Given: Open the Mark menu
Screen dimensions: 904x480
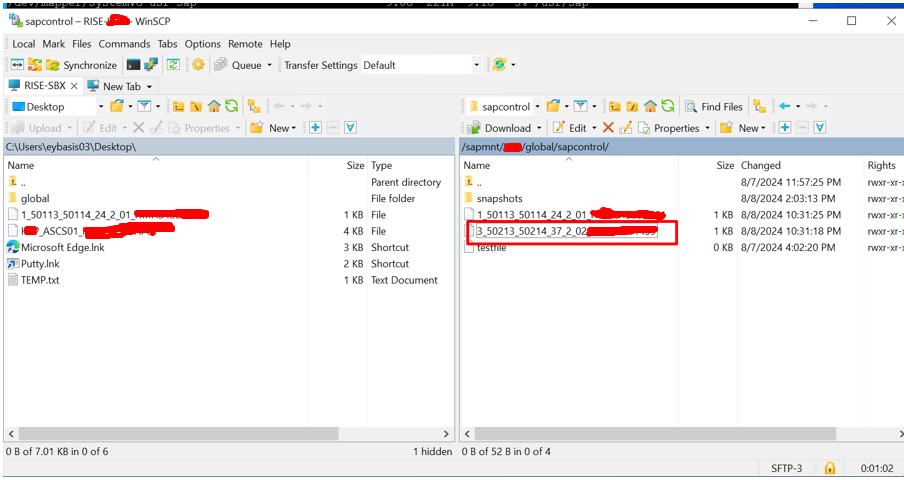Looking at the screenshot, I should 54,44.
